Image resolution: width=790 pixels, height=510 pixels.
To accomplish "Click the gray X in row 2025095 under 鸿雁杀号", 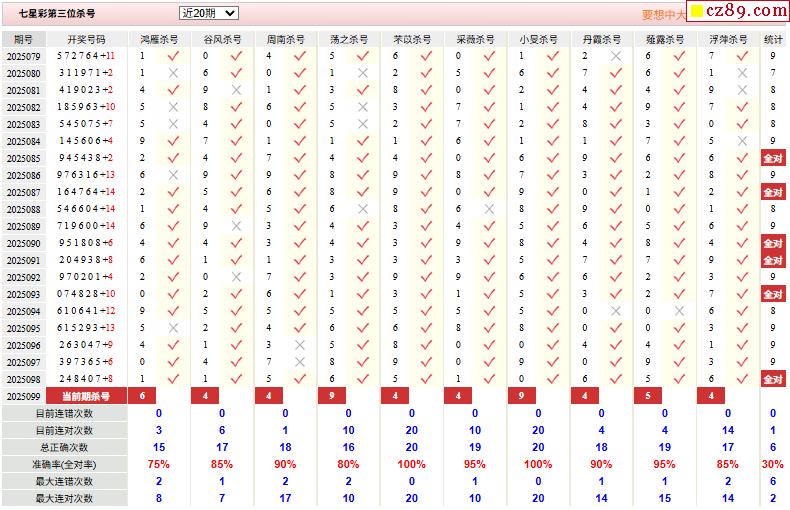I will [x=173, y=328].
